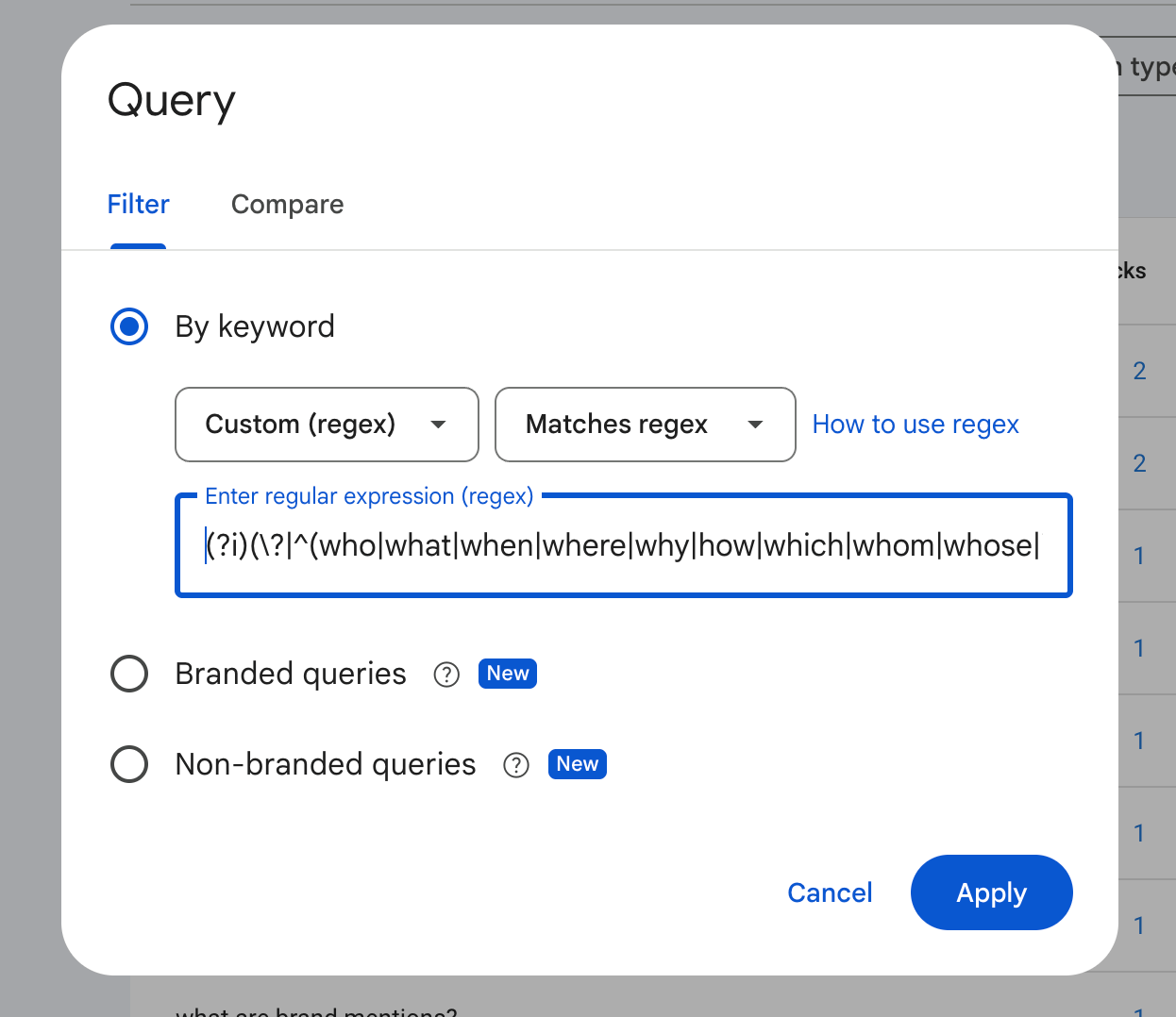This screenshot has width=1176, height=1017.
Task: Click the Query dialog title
Action: pyautogui.click(x=172, y=101)
